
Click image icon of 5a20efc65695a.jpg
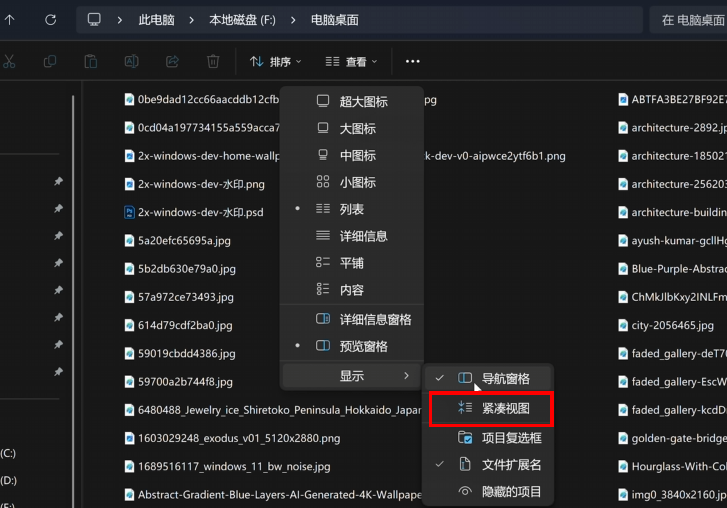129,241
